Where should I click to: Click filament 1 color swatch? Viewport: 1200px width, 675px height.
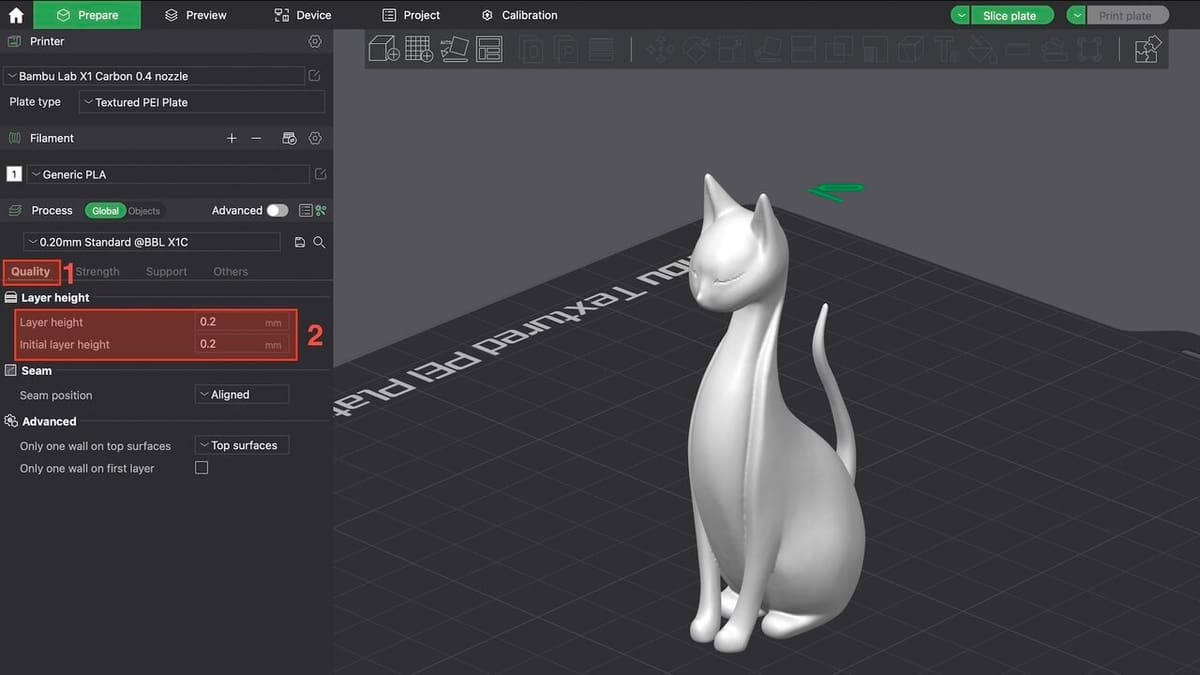pyautogui.click(x=14, y=174)
